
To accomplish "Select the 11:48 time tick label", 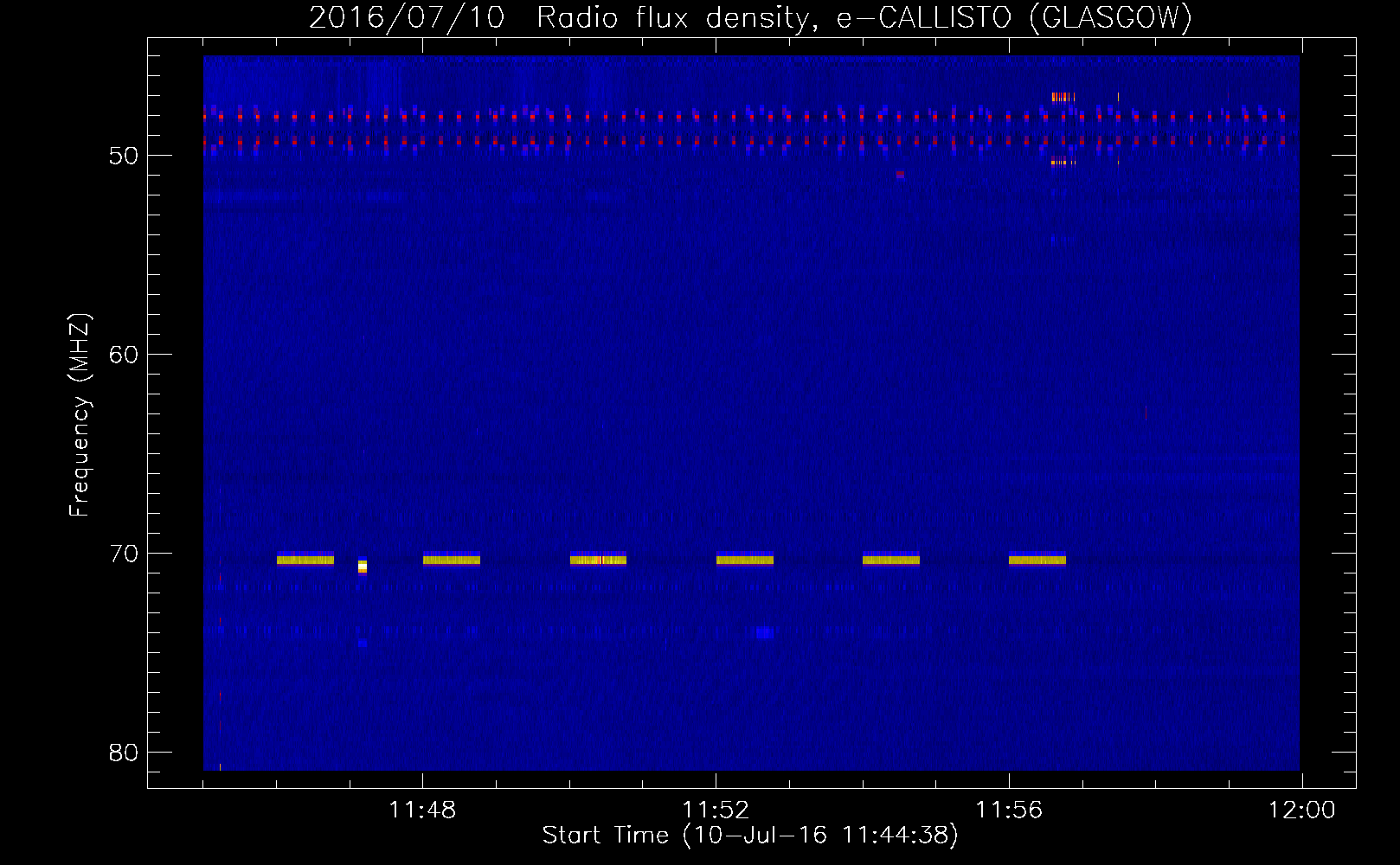I will (422, 811).
